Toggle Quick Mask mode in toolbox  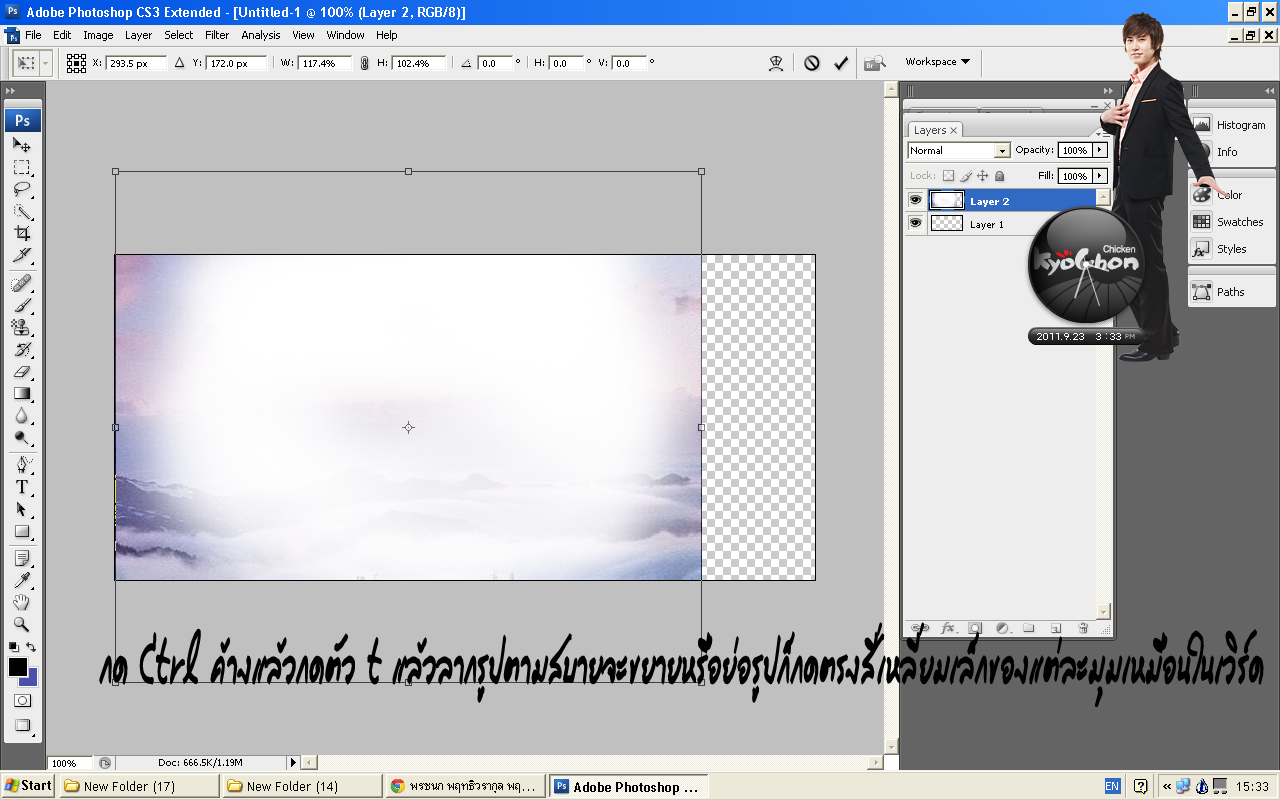[x=22, y=701]
